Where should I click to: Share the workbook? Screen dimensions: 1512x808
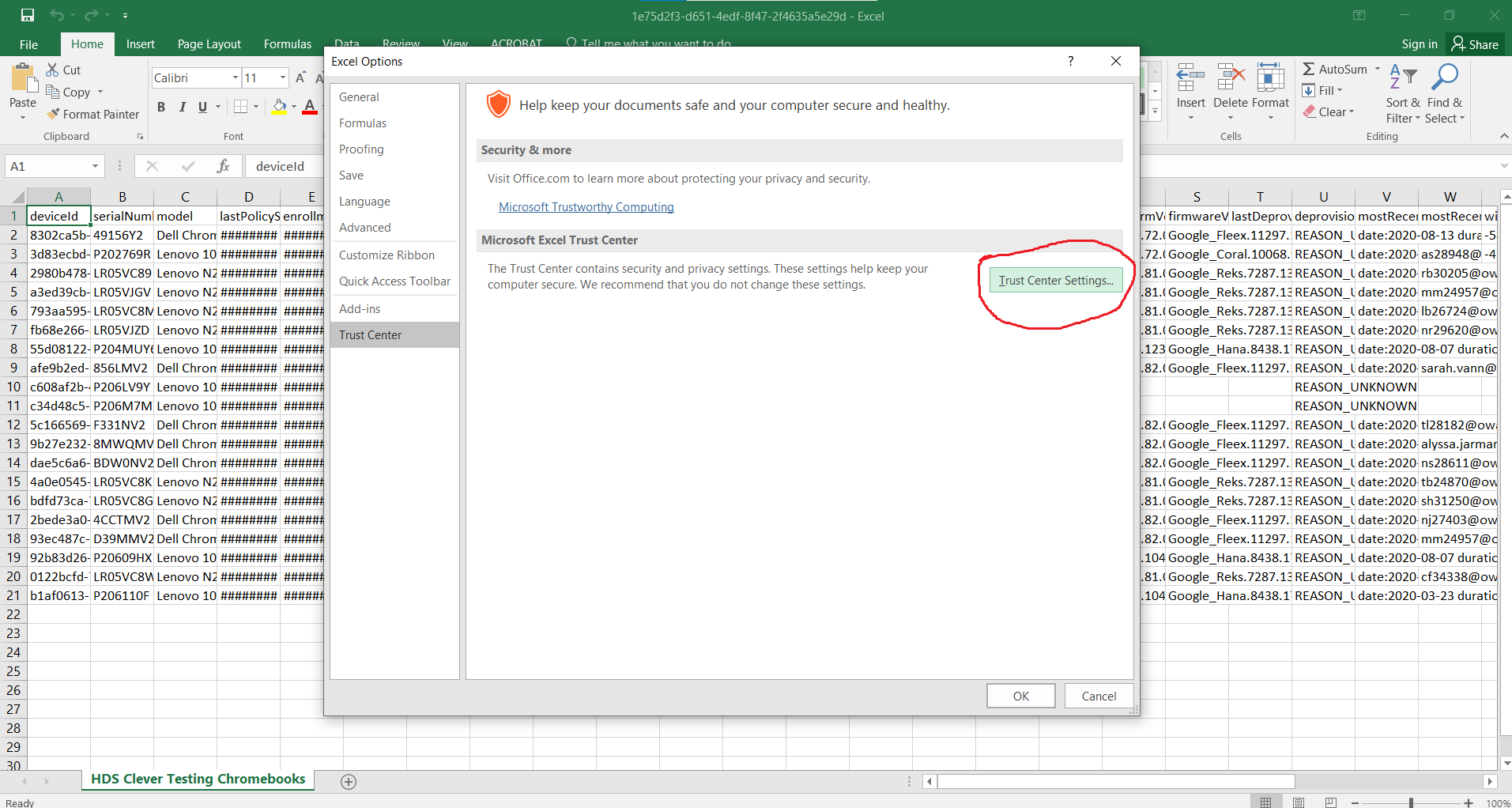(x=1475, y=44)
